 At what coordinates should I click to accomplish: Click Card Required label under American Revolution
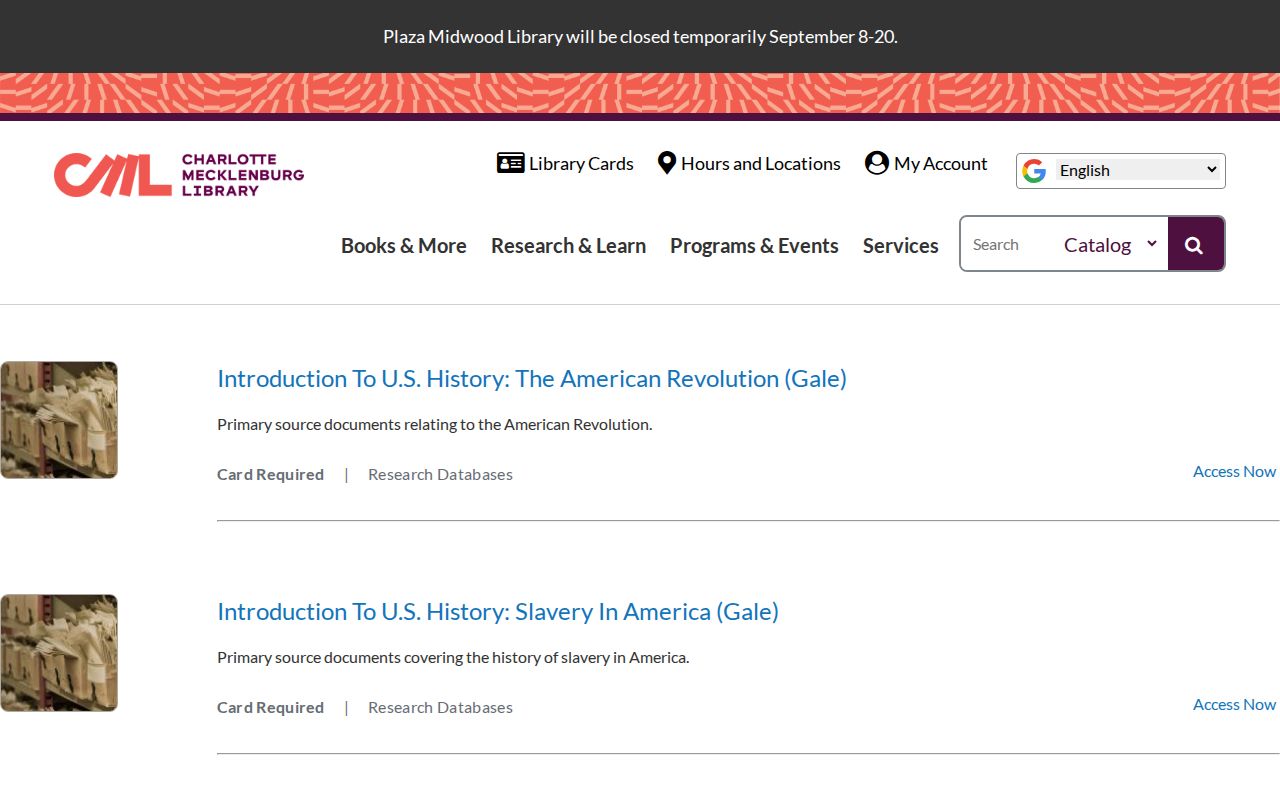coord(270,475)
